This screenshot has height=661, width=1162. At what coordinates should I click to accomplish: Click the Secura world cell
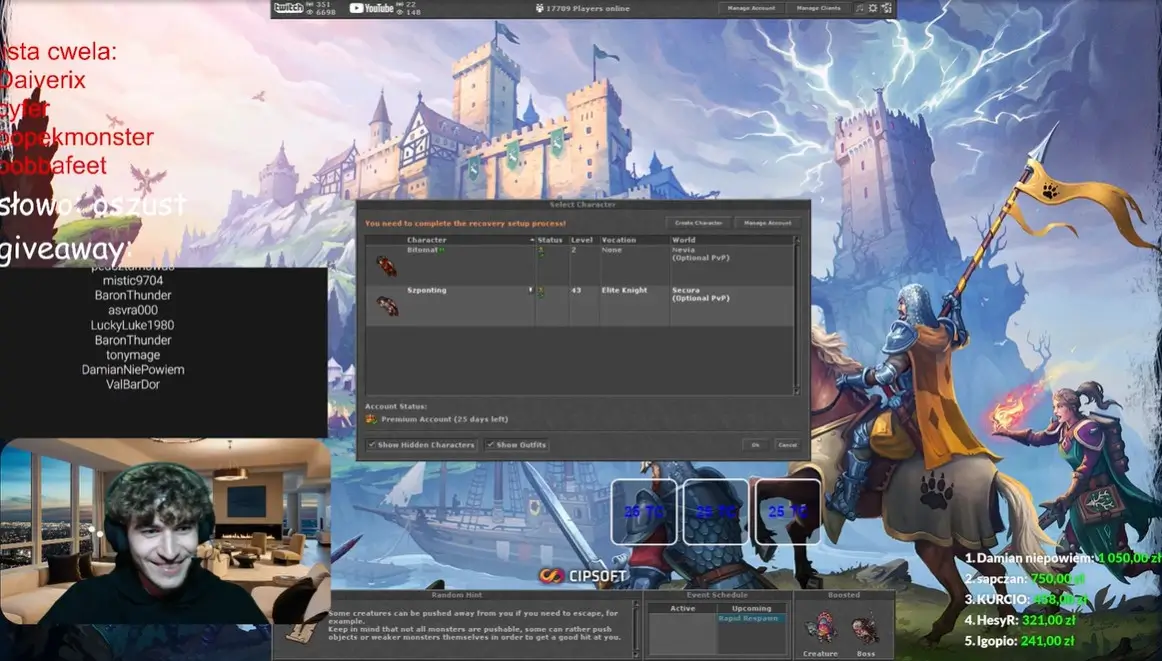point(700,294)
